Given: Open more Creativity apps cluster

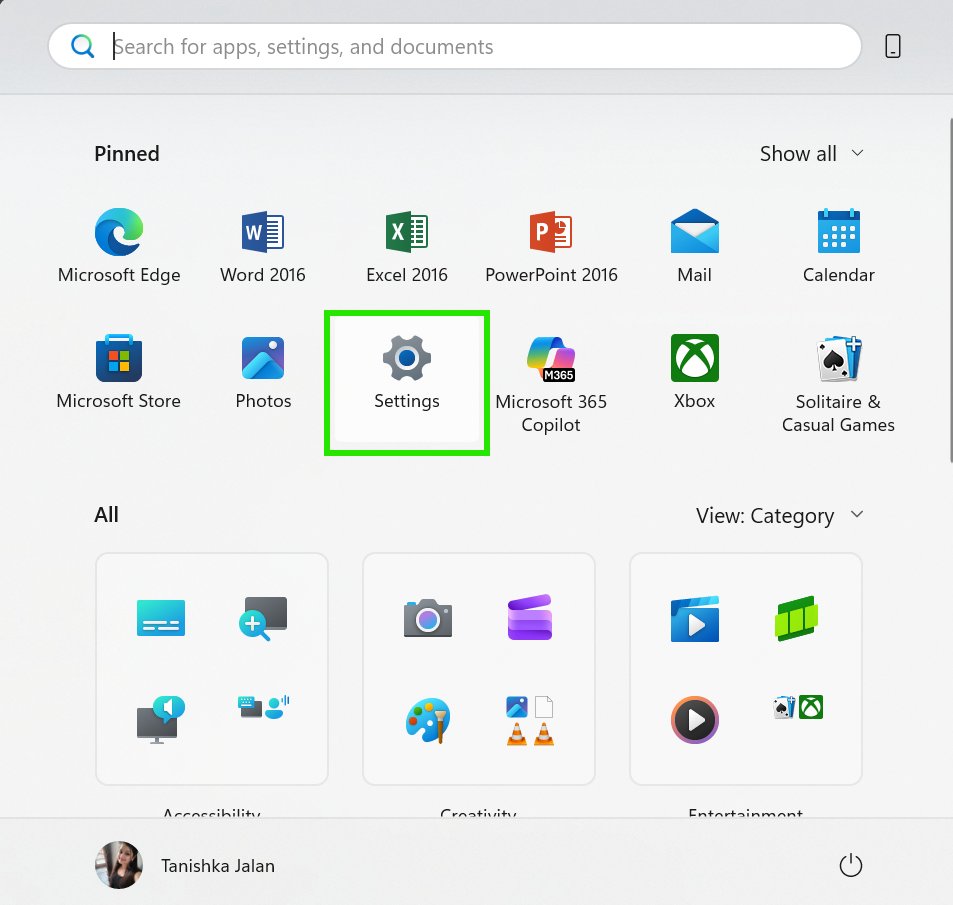Looking at the screenshot, I should 530,720.
